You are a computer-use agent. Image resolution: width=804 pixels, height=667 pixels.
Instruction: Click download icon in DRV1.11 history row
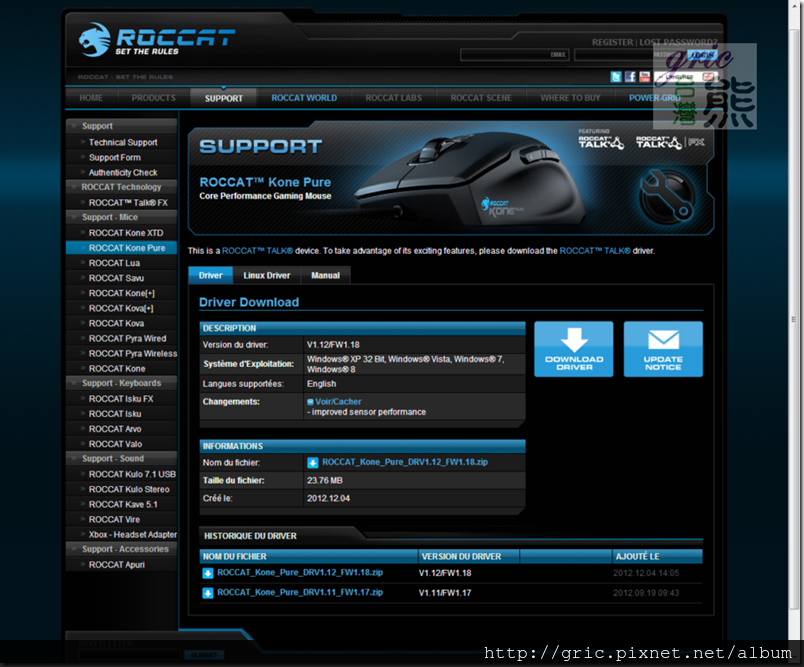(x=208, y=593)
